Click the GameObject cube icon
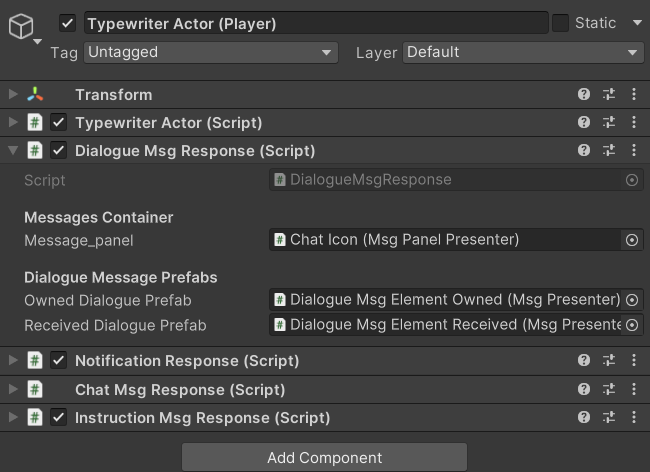The height and width of the screenshot is (472, 650). [x=21, y=26]
